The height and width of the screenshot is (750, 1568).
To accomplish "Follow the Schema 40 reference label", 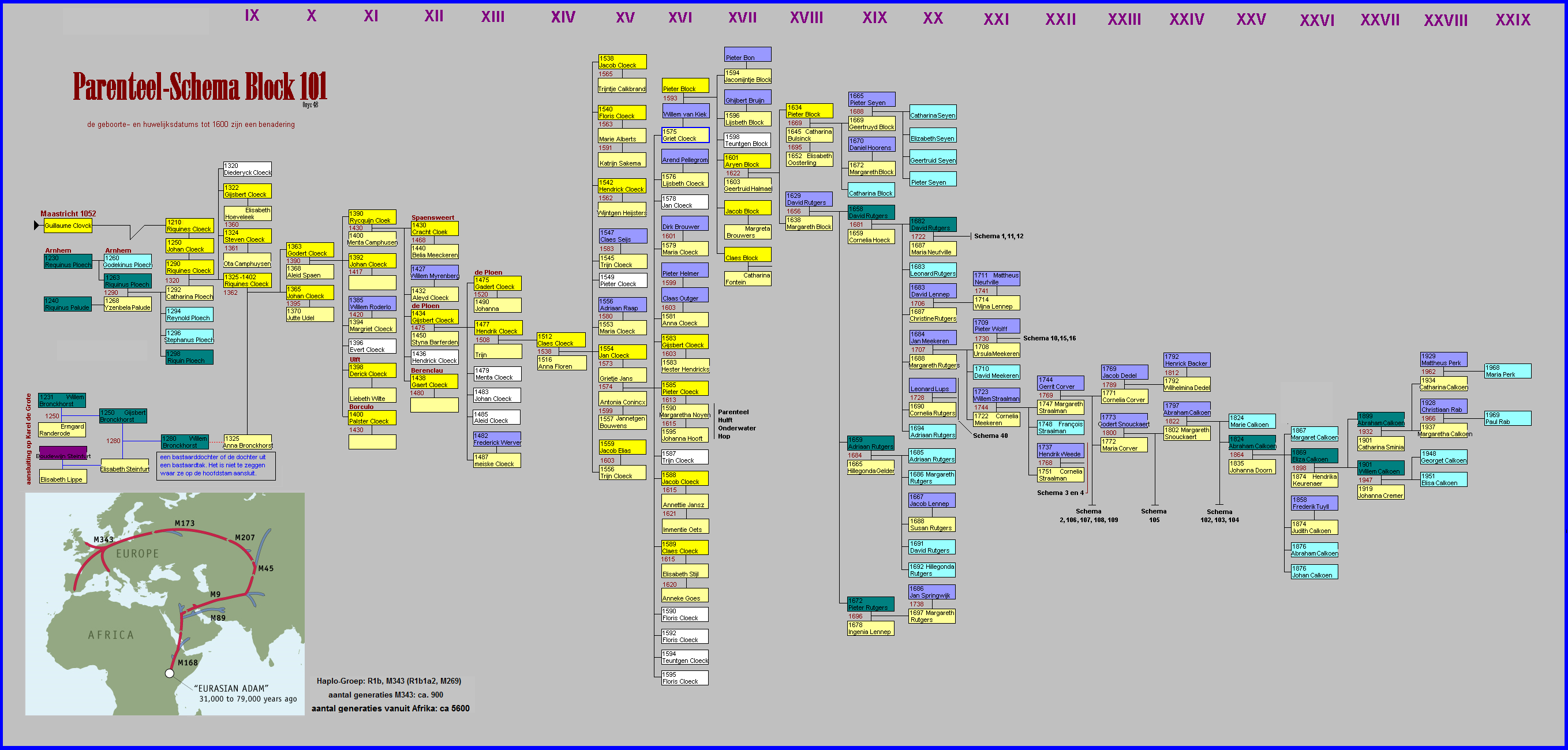I will click(x=990, y=436).
